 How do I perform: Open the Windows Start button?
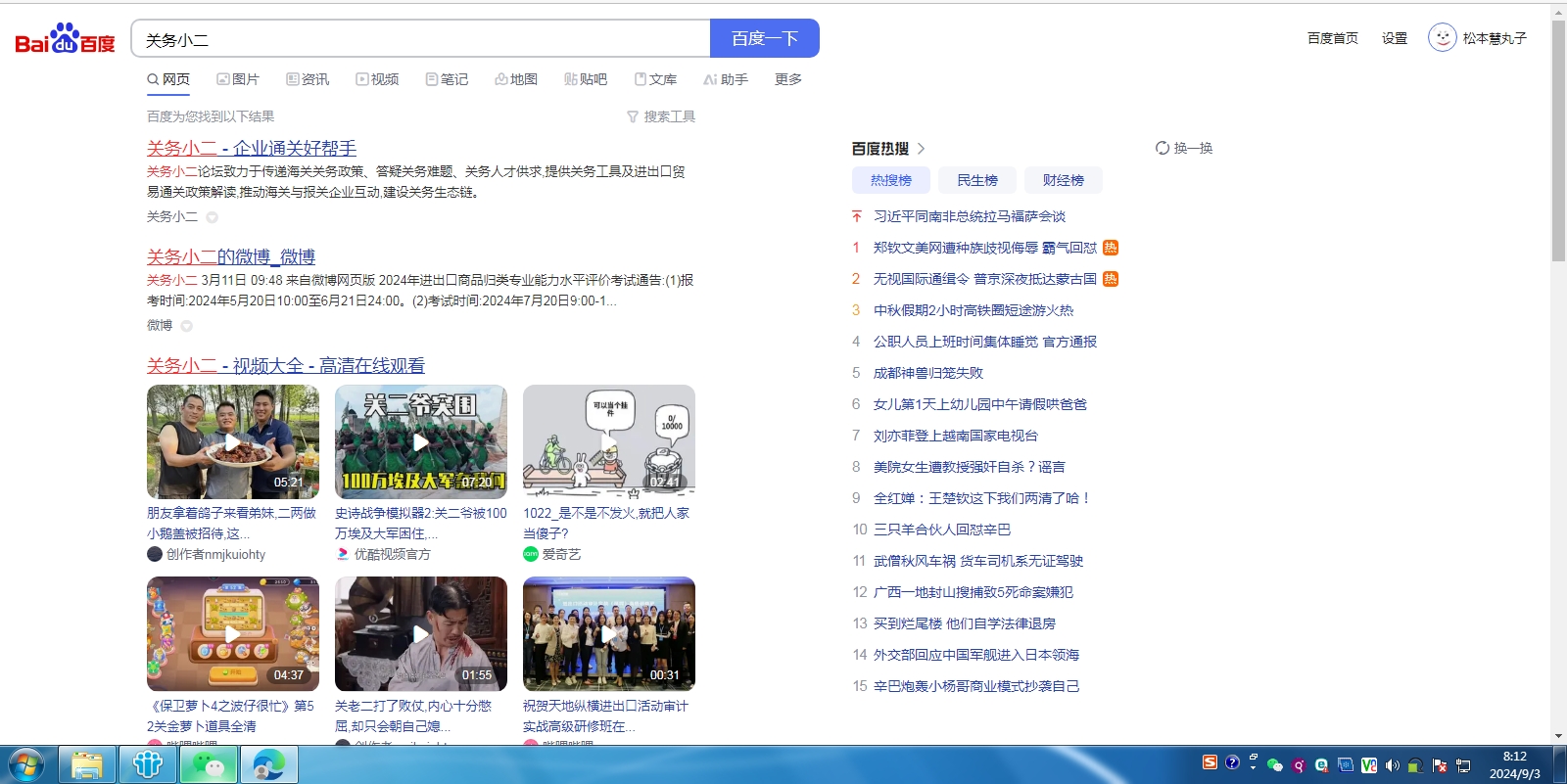pos(25,764)
